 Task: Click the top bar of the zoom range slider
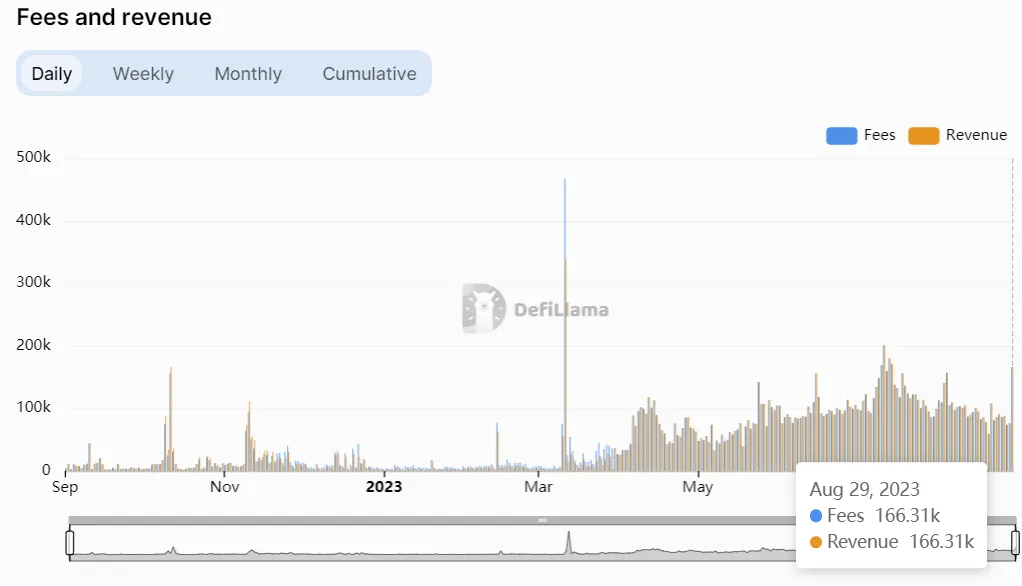pos(542,520)
